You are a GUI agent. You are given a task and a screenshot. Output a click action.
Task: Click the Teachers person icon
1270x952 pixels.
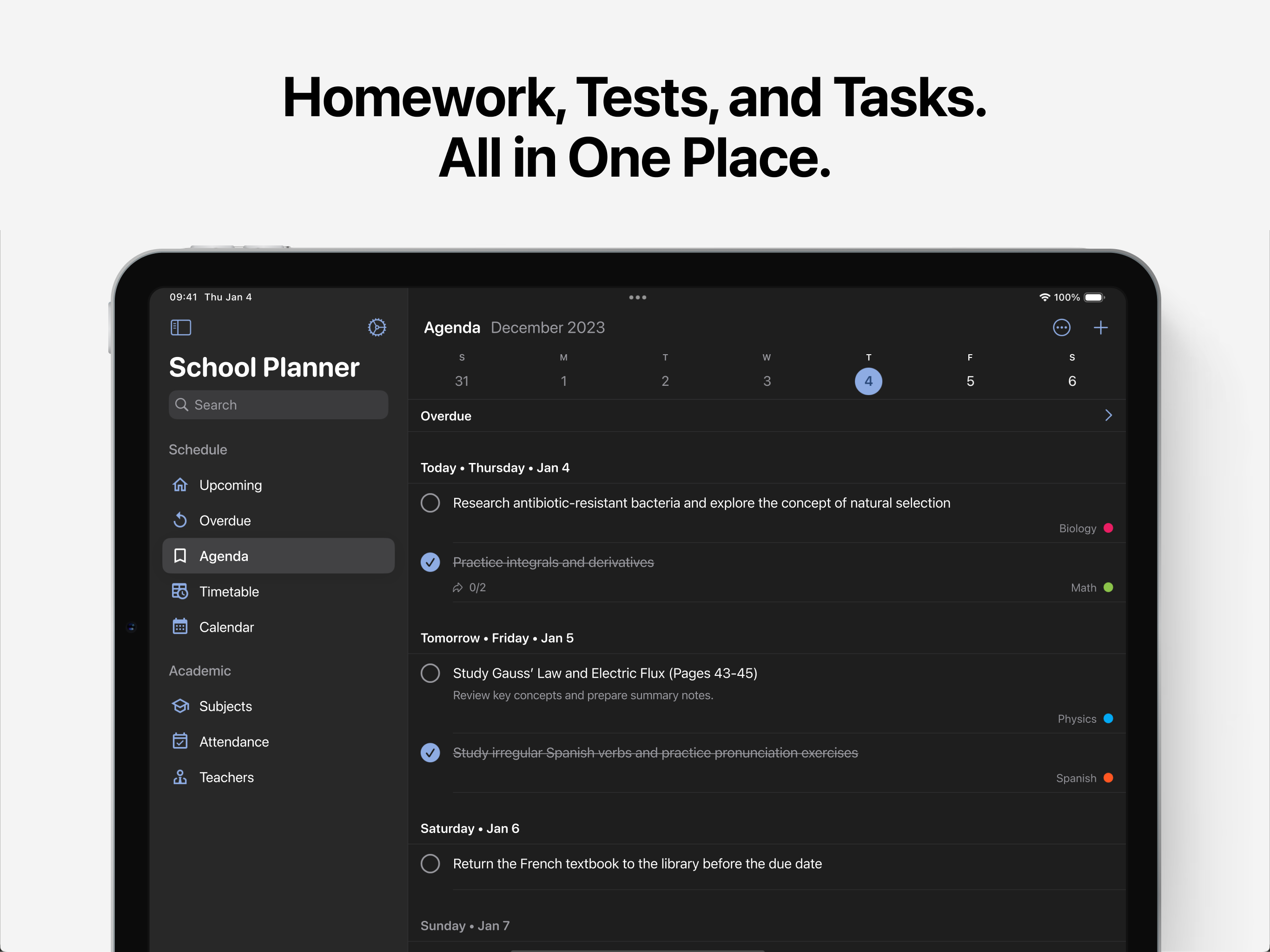tap(180, 777)
